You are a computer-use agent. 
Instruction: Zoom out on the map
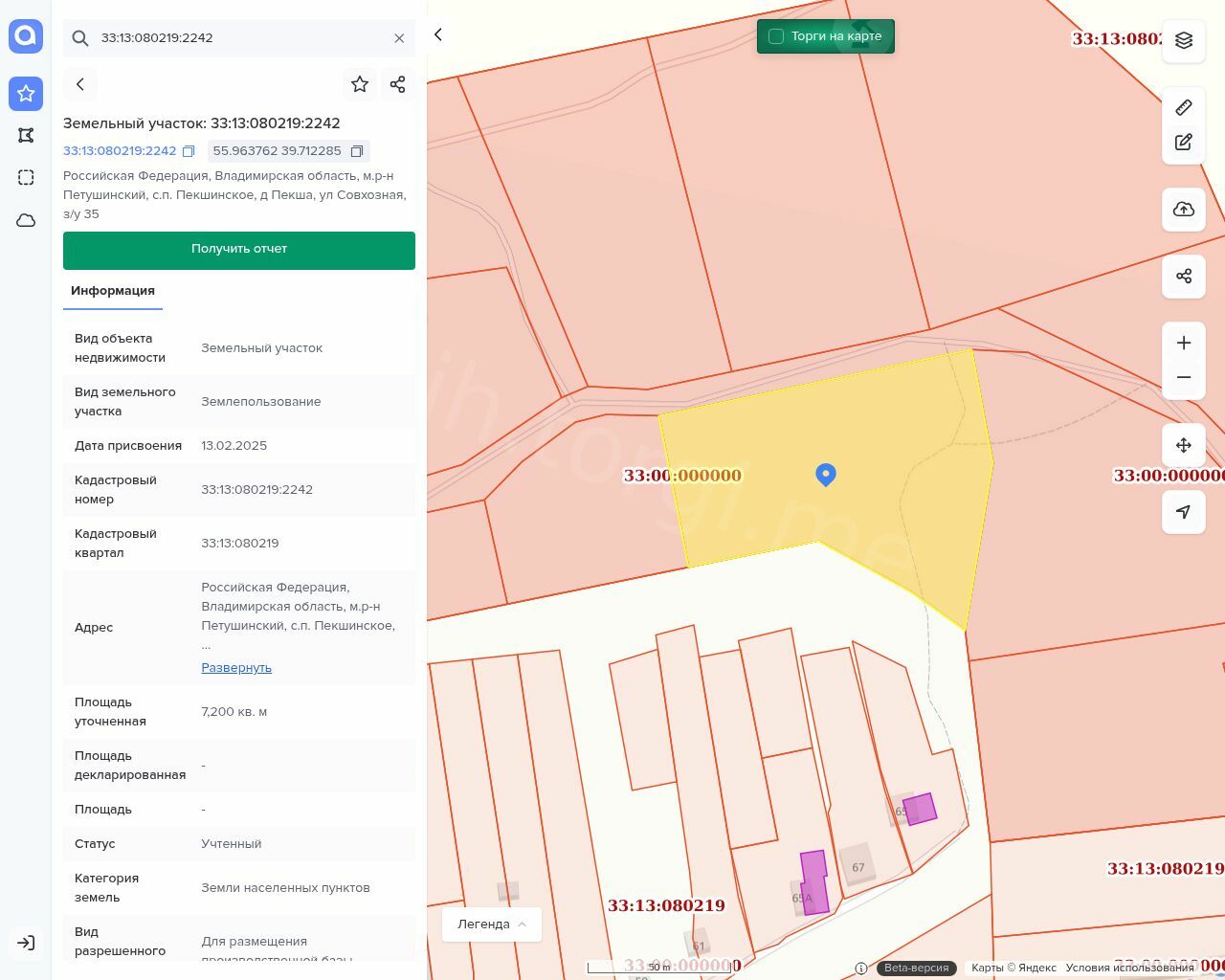pos(1184,377)
